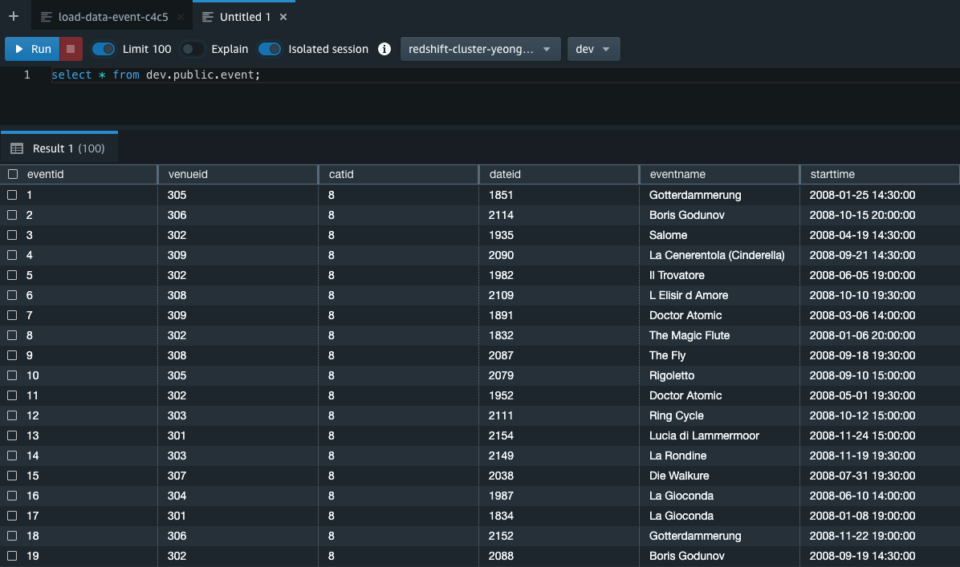Expand the dev database dropdown
Image resolution: width=960 pixels, height=567 pixels.
593,49
